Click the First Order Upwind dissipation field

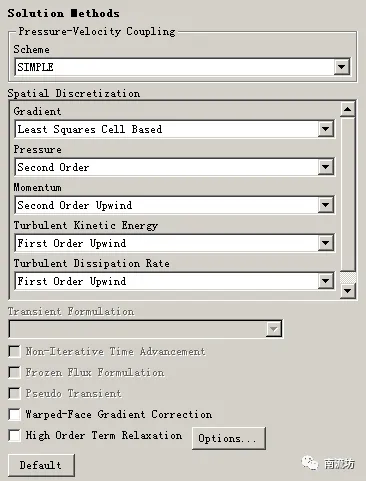(x=167, y=281)
